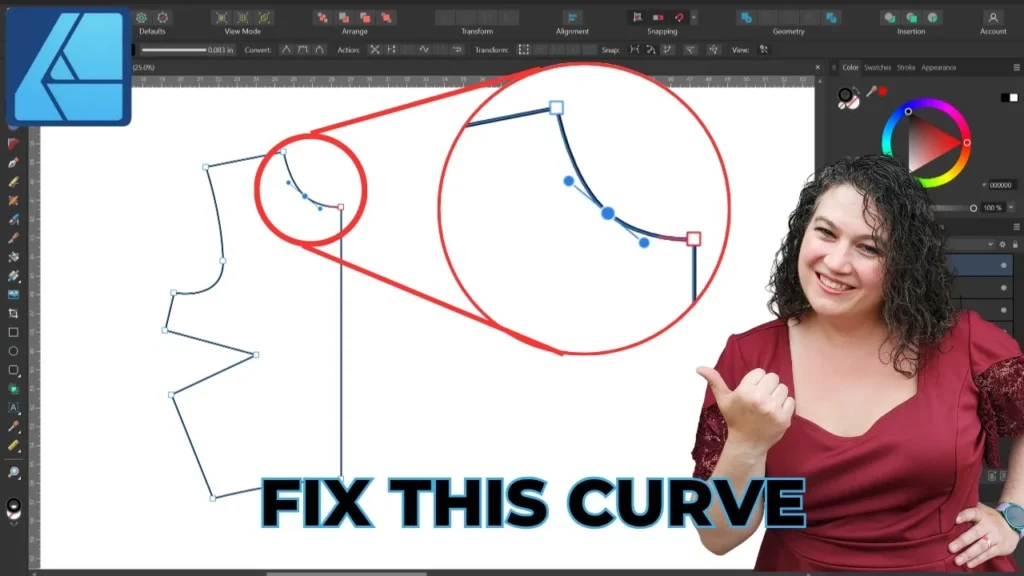Select the Zoom magnifier tool
1024x576 pixels.
coord(13,472)
